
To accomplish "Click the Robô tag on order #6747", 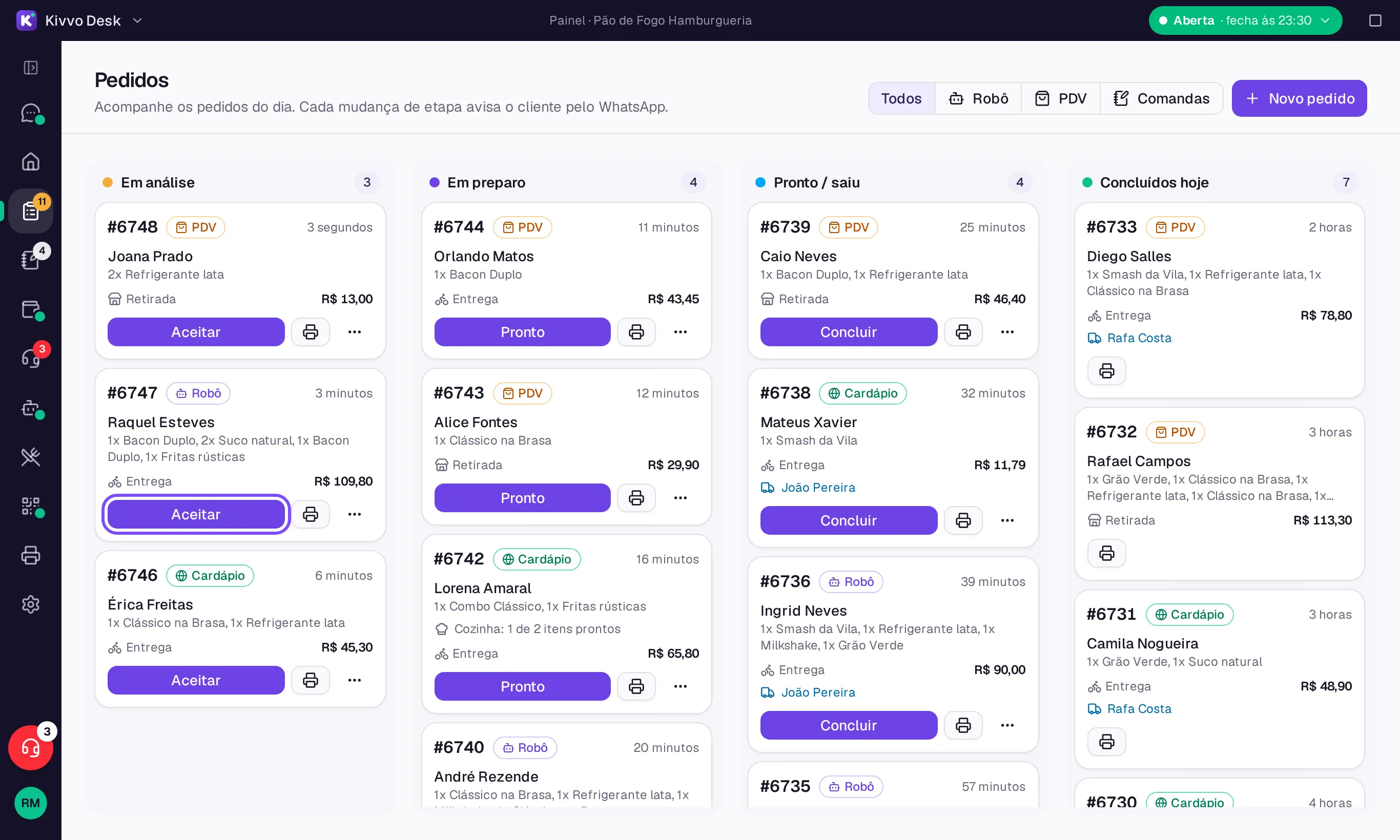I will click(x=198, y=393).
